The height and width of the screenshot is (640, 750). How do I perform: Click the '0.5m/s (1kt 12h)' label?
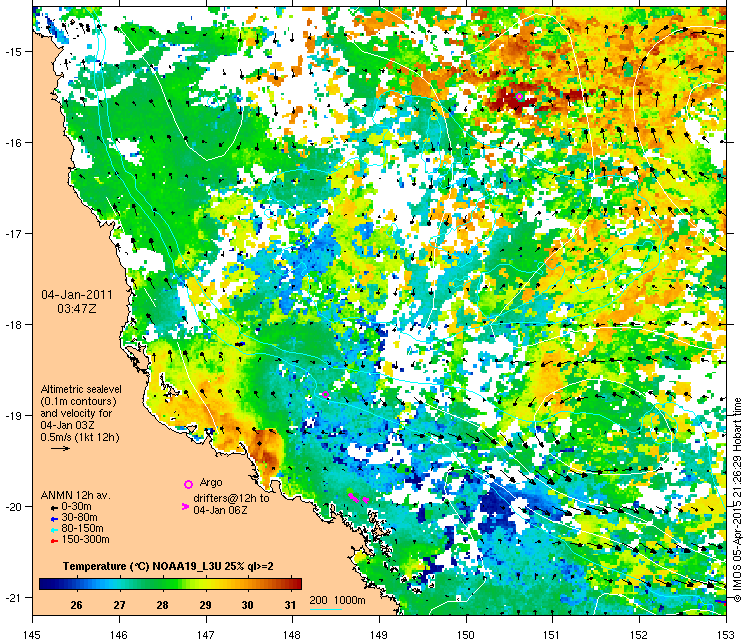[80, 437]
